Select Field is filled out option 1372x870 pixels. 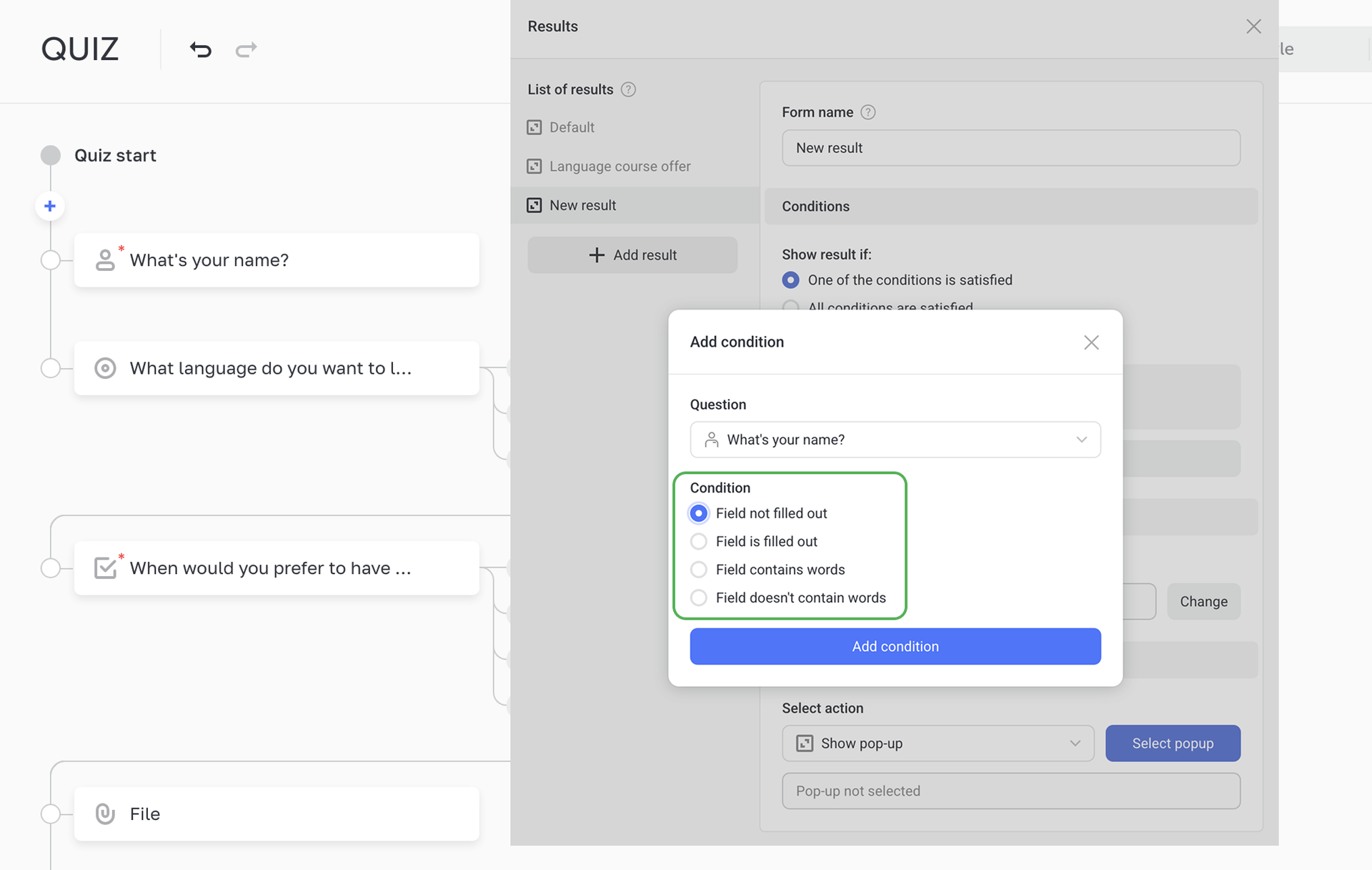tap(699, 542)
